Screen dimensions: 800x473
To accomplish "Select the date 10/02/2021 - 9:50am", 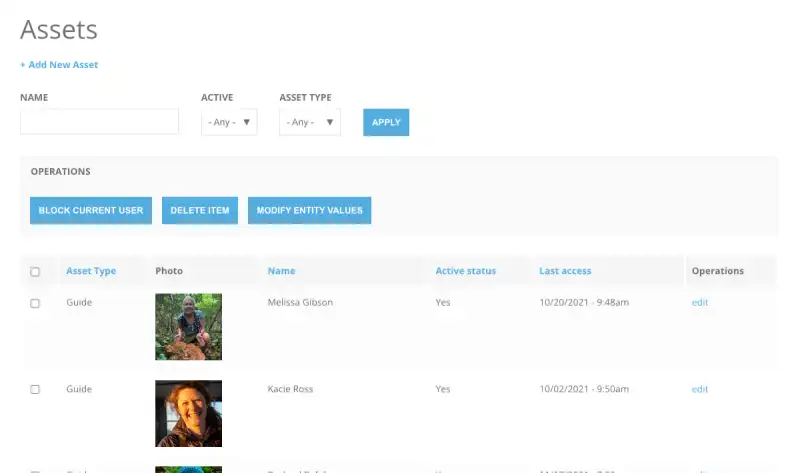I will pyautogui.click(x=584, y=389).
